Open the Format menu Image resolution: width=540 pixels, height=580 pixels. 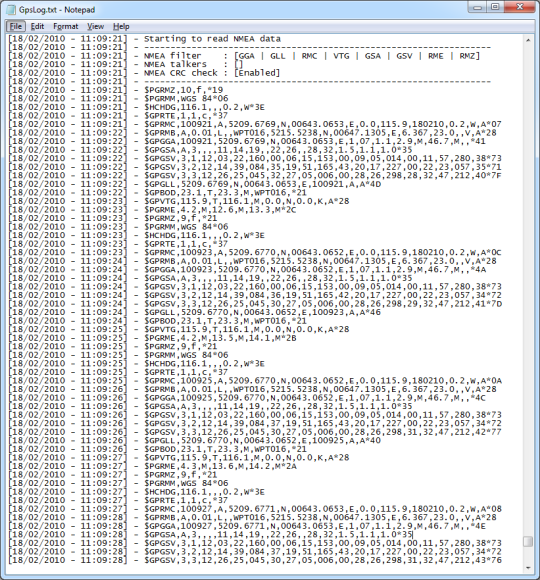66,26
